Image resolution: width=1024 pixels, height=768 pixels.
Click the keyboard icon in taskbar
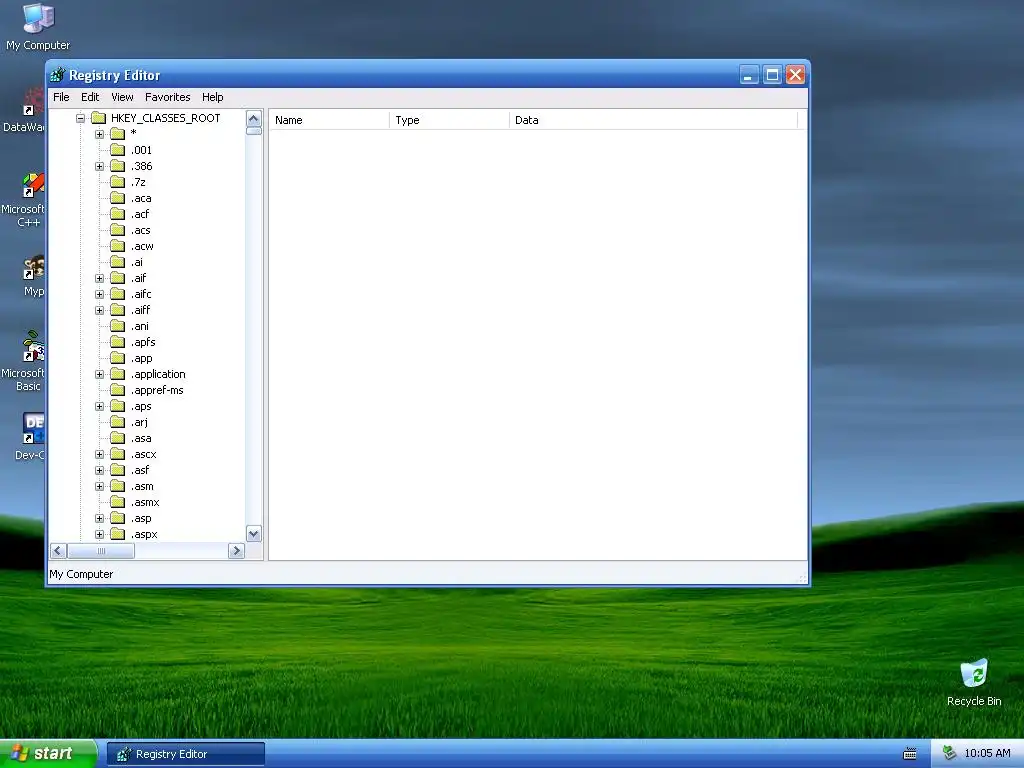pyautogui.click(x=909, y=754)
